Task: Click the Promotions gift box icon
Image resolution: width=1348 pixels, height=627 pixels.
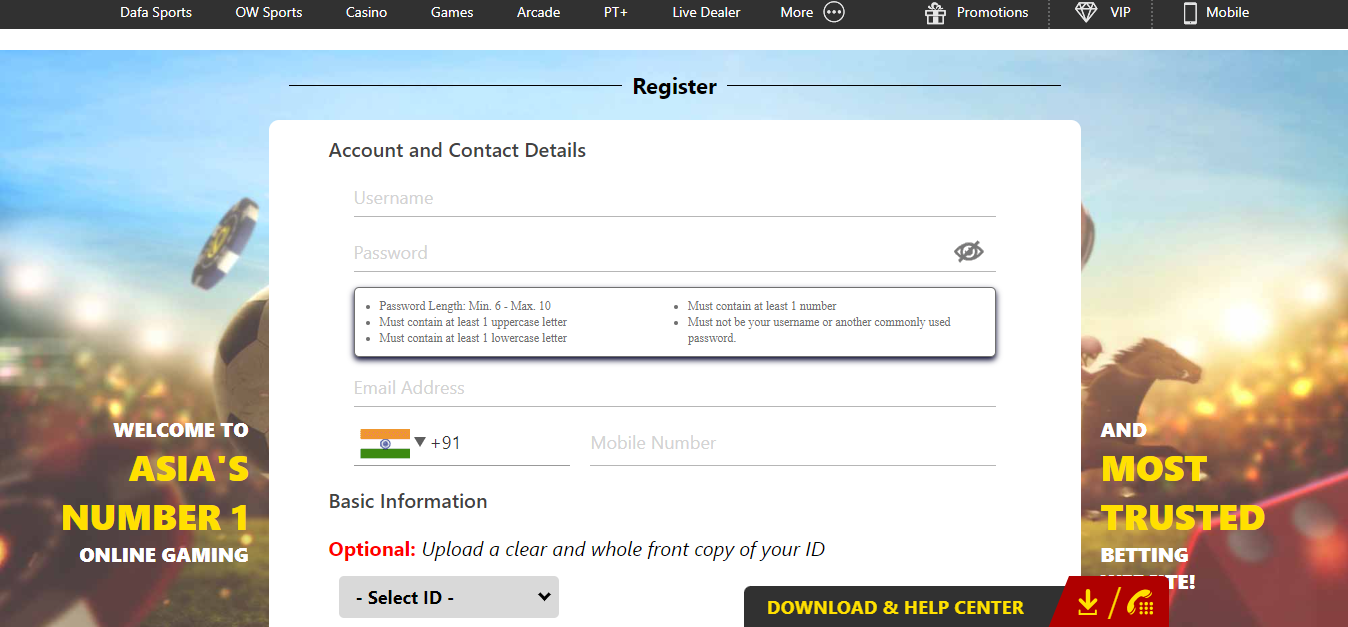Action: [935, 13]
